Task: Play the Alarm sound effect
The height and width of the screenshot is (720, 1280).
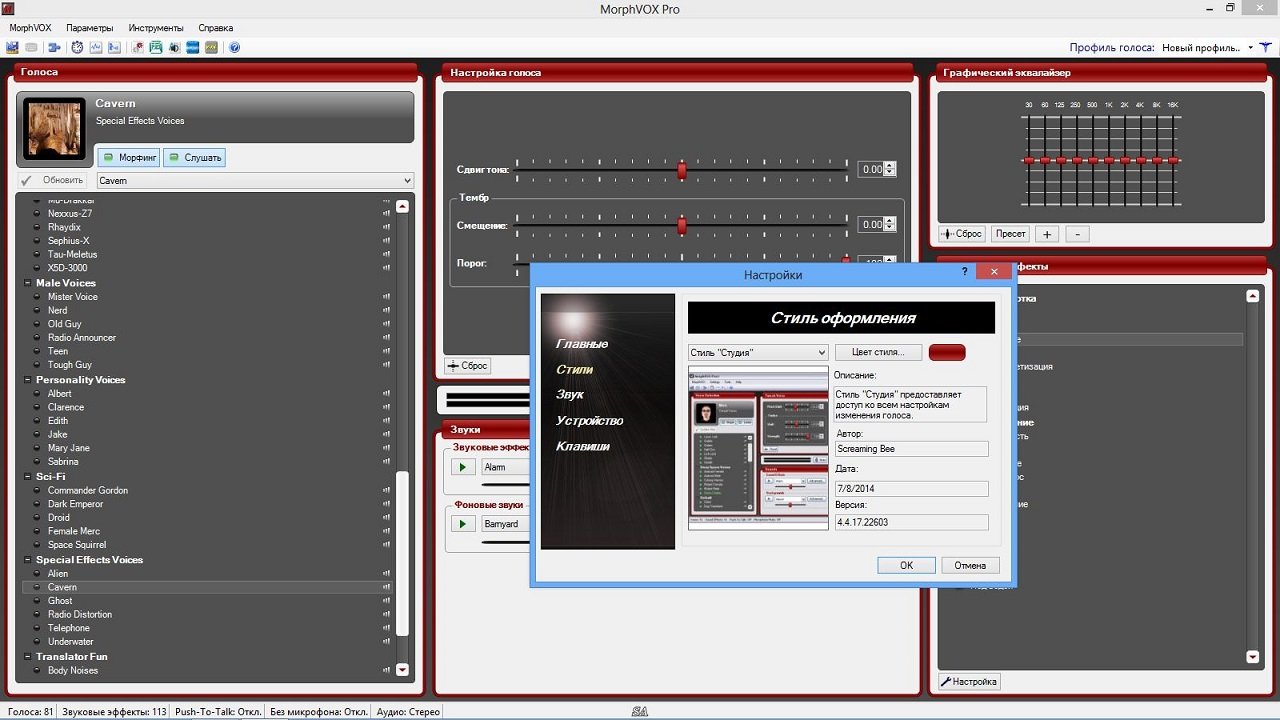Action: (x=462, y=467)
